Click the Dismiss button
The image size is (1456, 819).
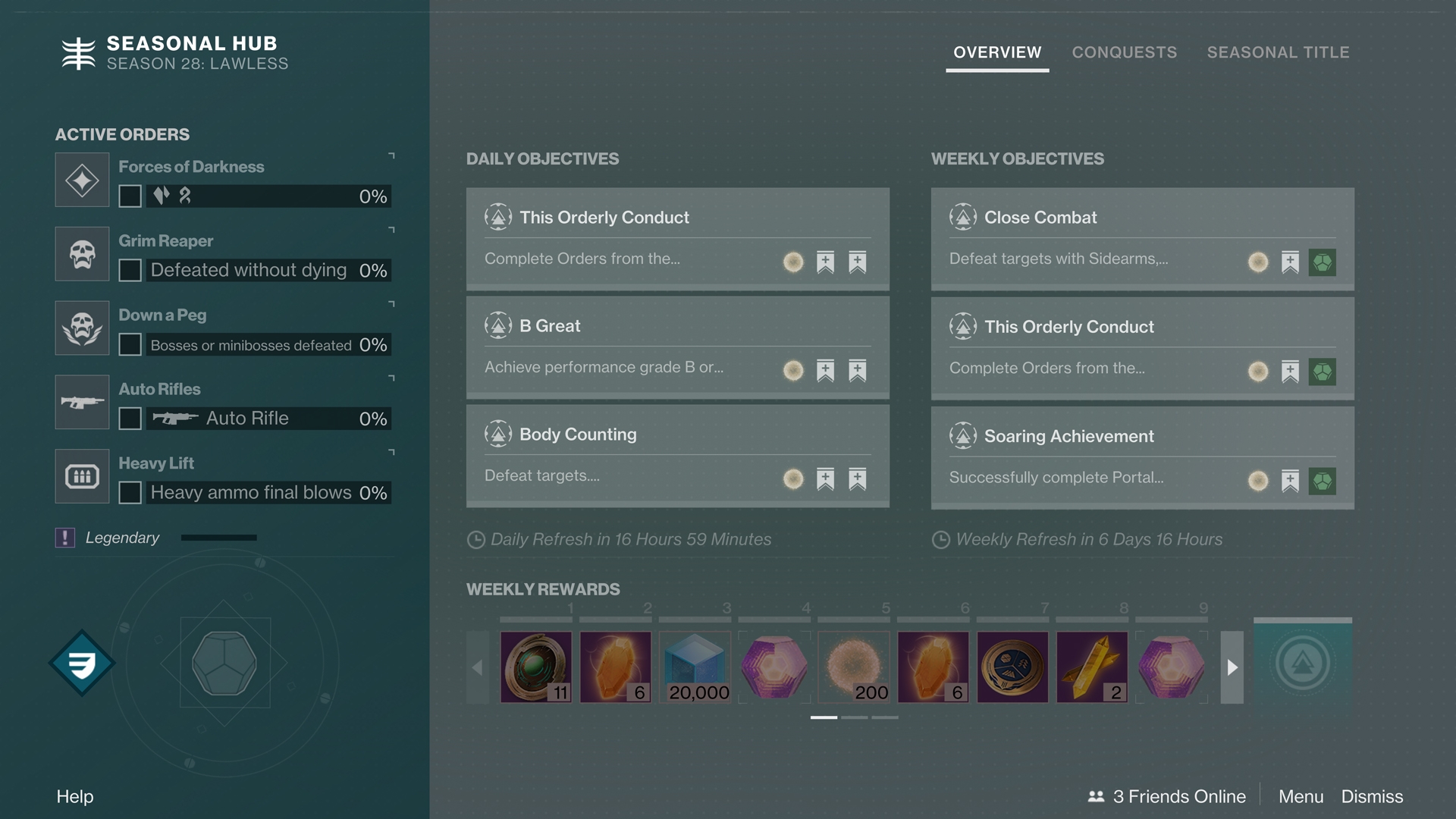1372,796
